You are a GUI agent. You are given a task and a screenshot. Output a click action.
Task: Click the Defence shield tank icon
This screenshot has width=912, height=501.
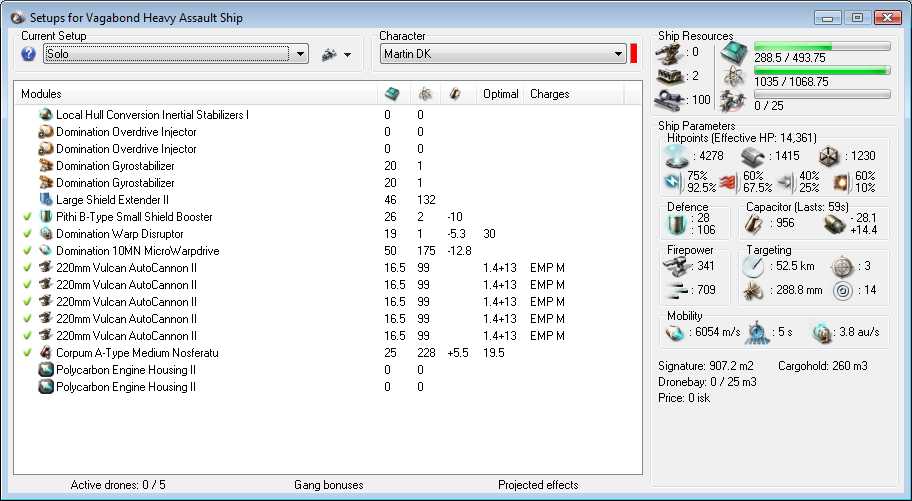[x=676, y=224]
